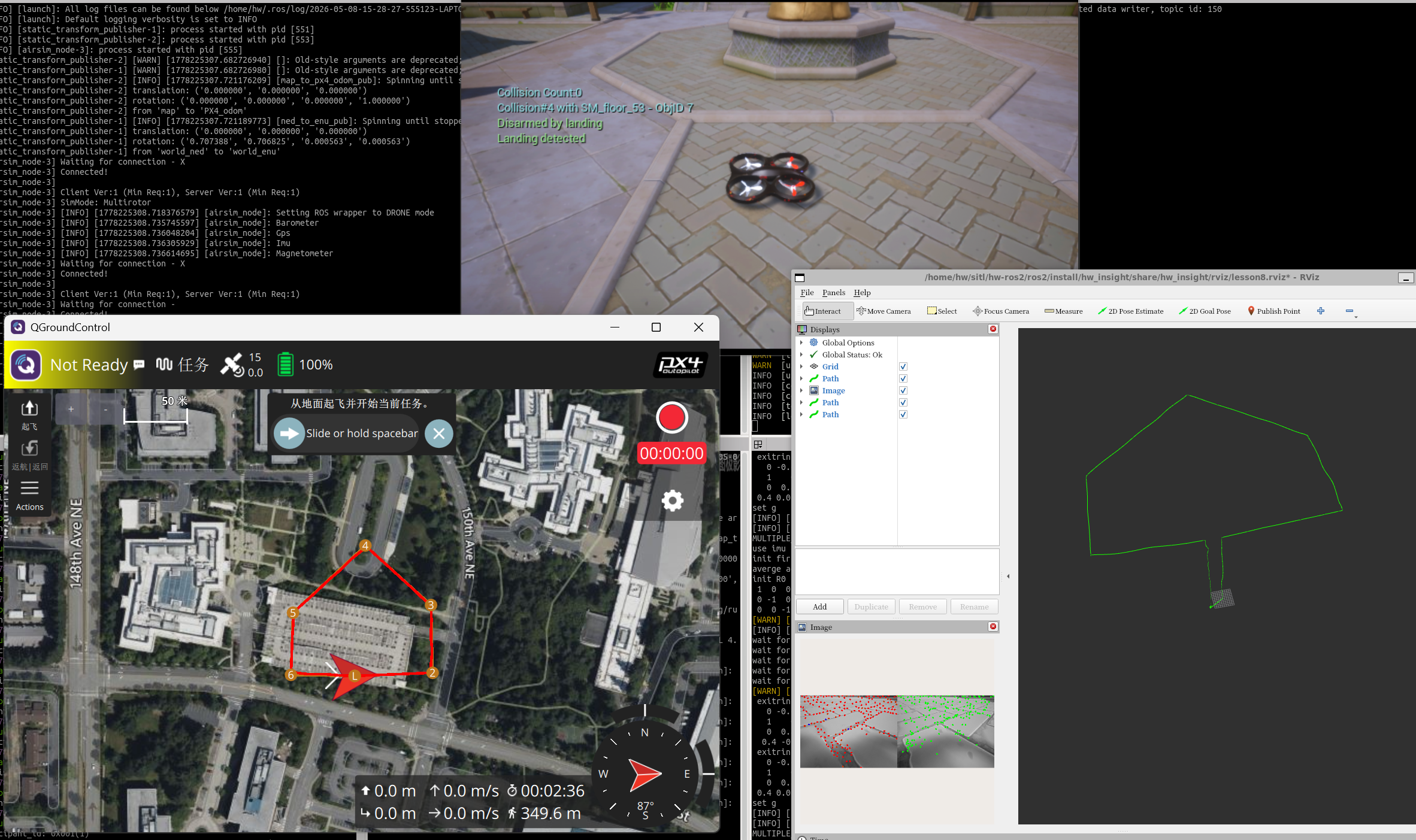Open the QGroundControl application menu icon
The height and width of the screenshot is (840, 1416).
26,365
